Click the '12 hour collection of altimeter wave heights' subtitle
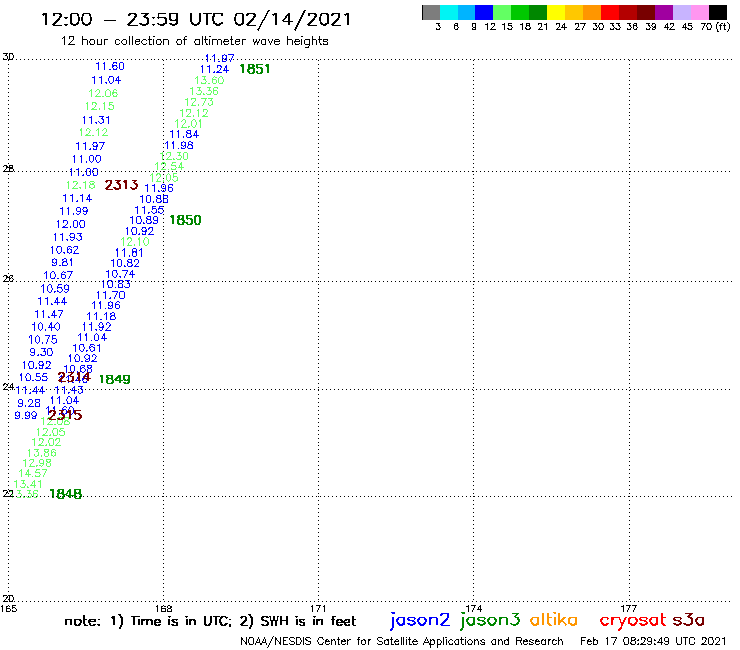This screenshot has width=740, height=650. point(194,41)
